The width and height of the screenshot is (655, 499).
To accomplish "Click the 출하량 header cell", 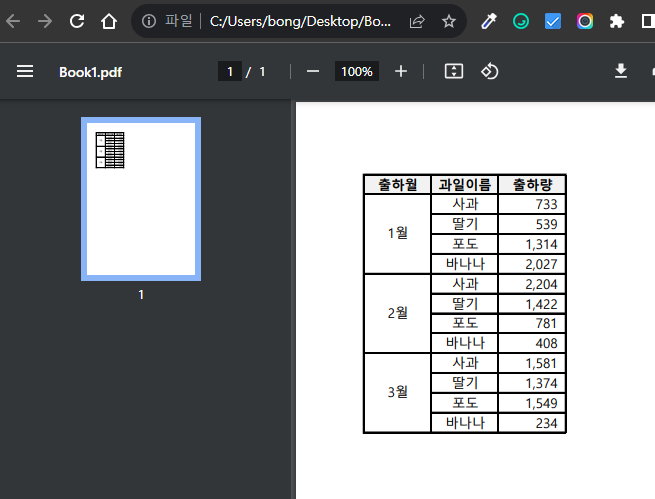I will [532, 185].
